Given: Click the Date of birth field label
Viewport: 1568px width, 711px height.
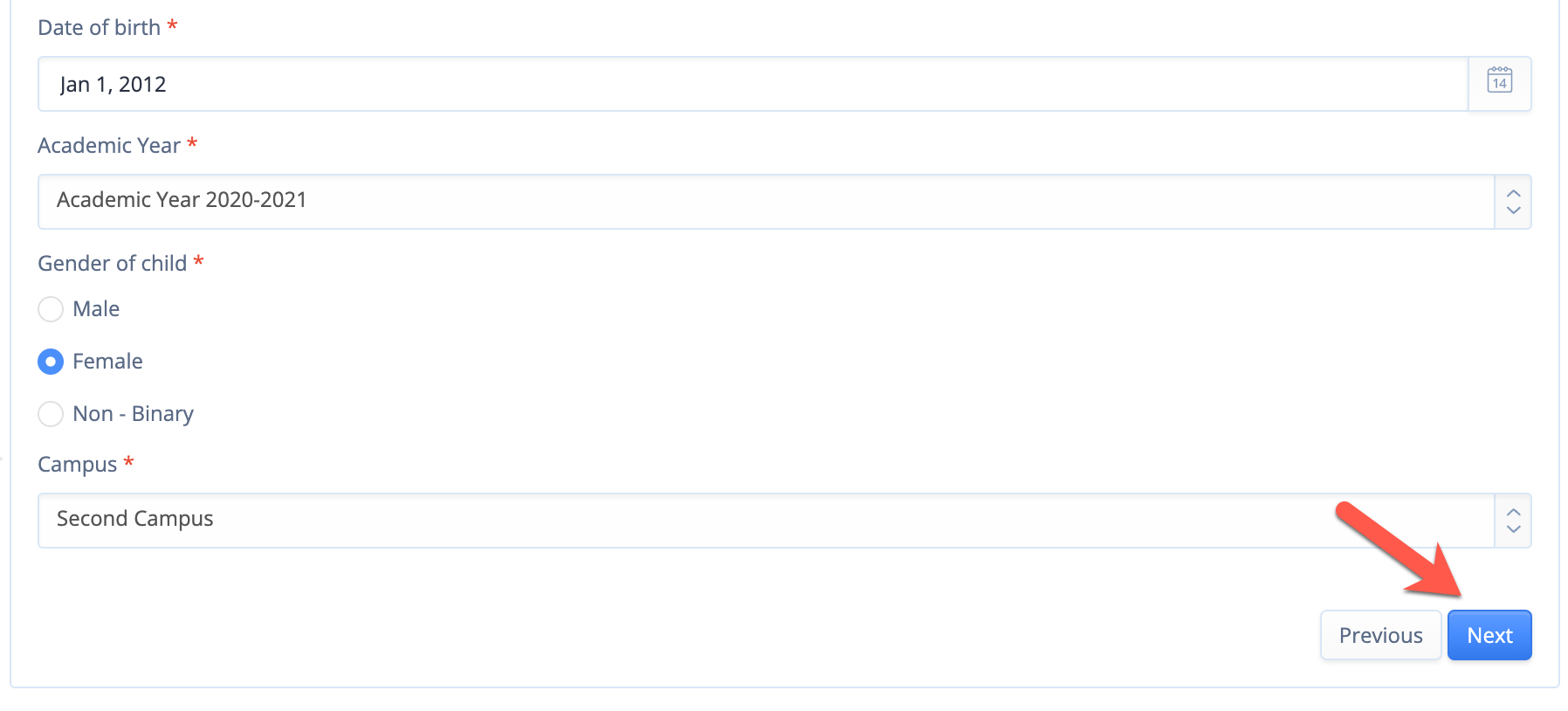Looking at the screenshot, I should point(99,28).
